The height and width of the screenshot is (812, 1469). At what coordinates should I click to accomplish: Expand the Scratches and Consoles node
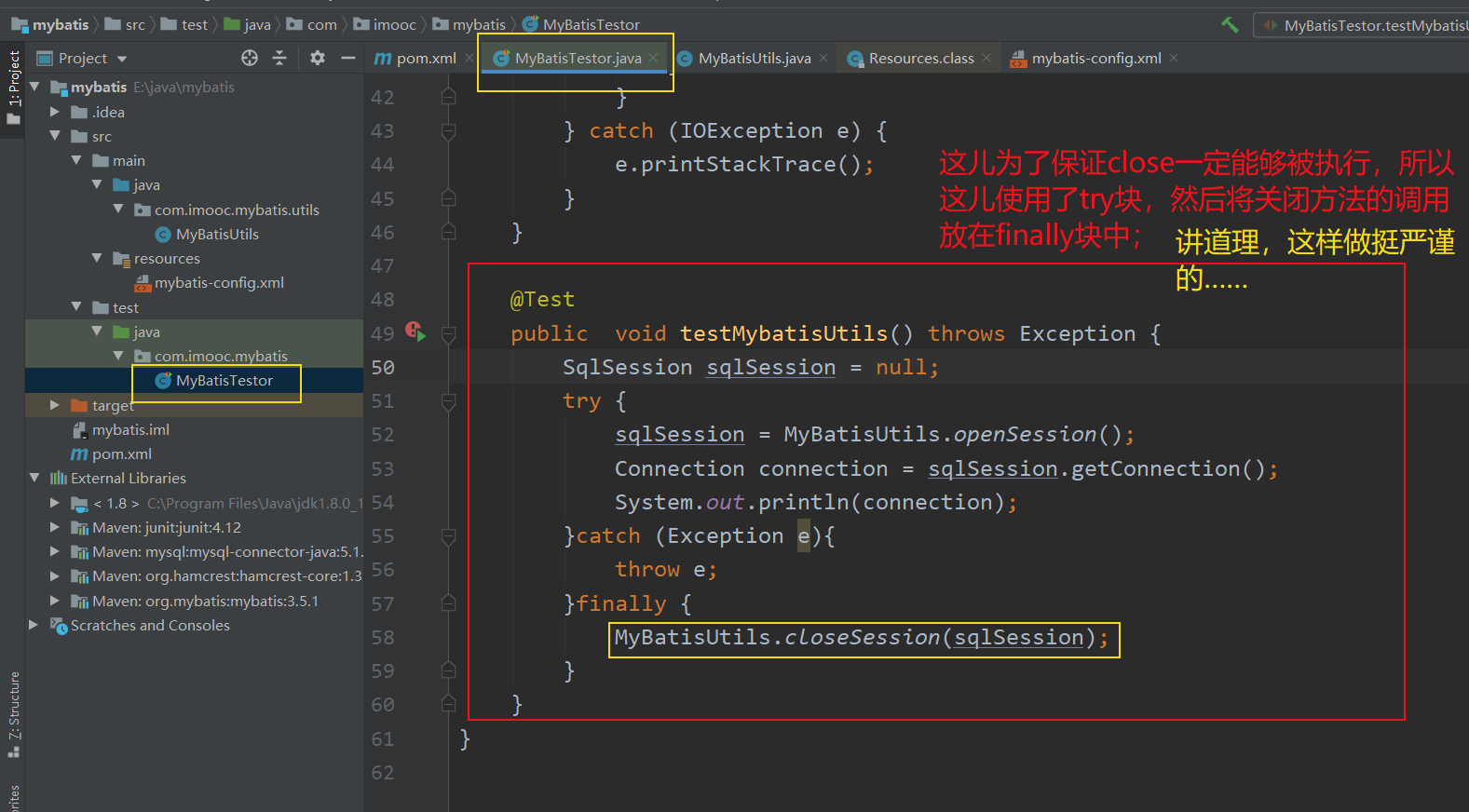pyautogui.click(x=34, y=625)
